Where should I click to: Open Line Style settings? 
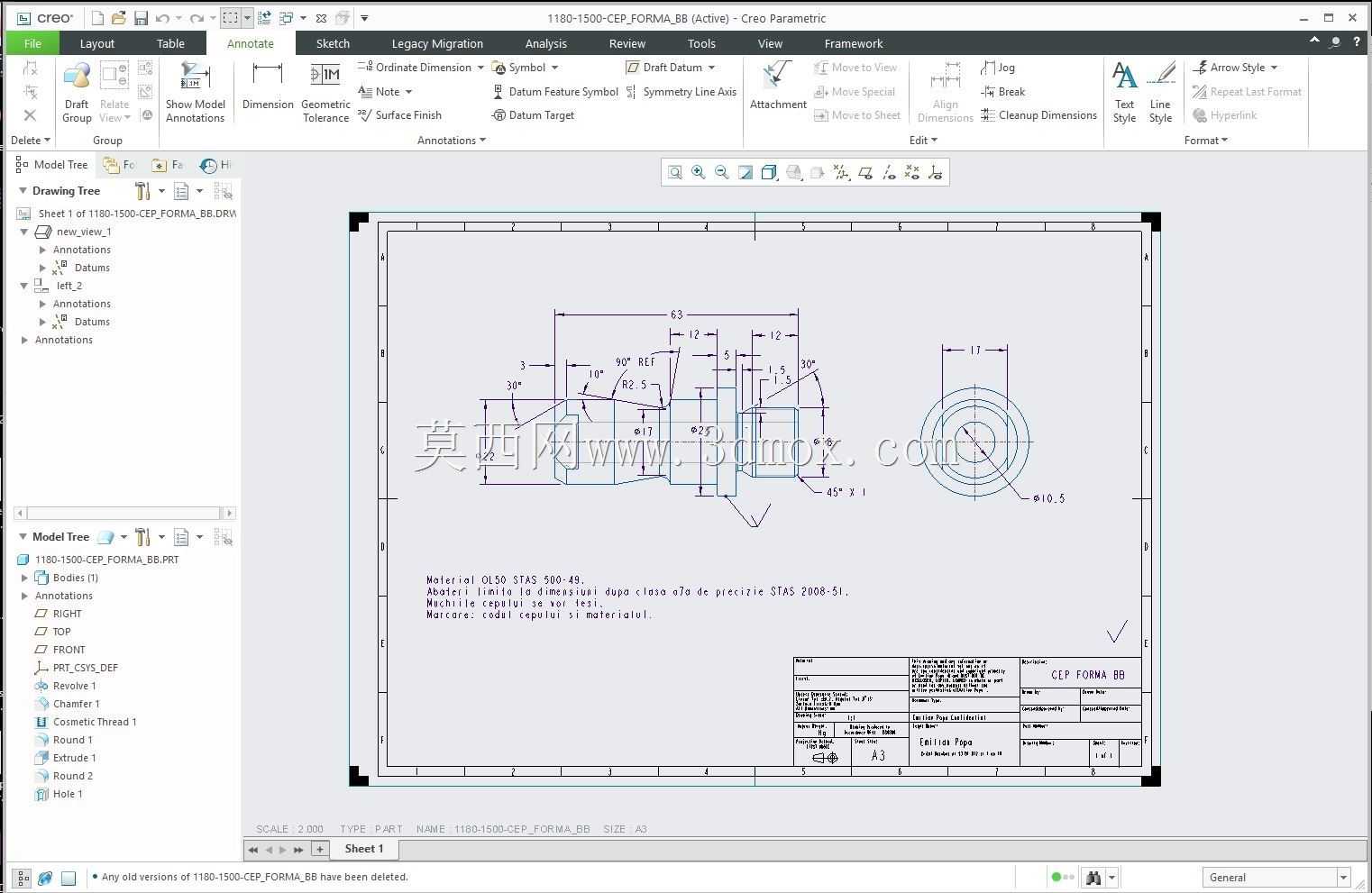point(1160,92)
